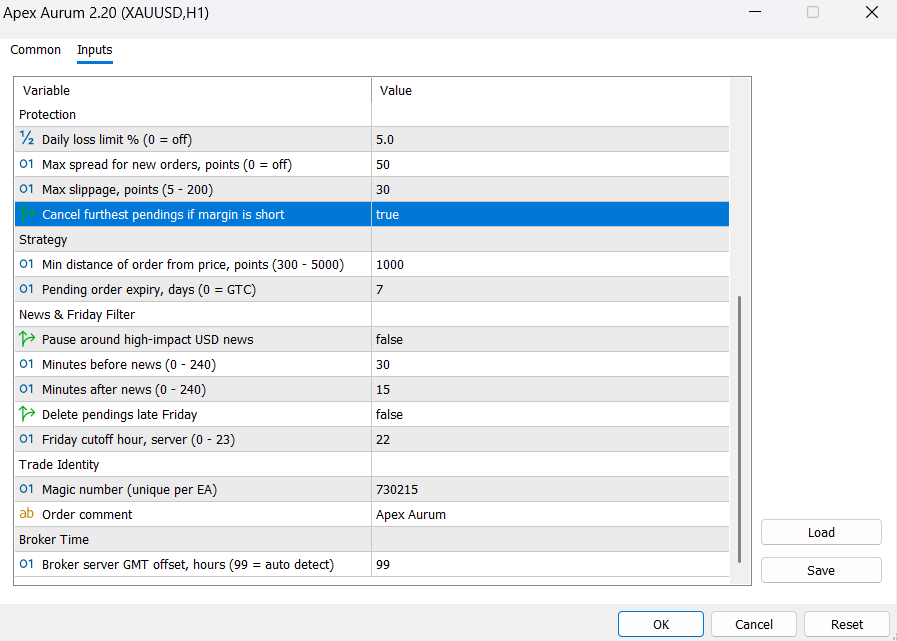
Task: Toggle the false value for Delete pendings late Friday
Action: point(550,414)
